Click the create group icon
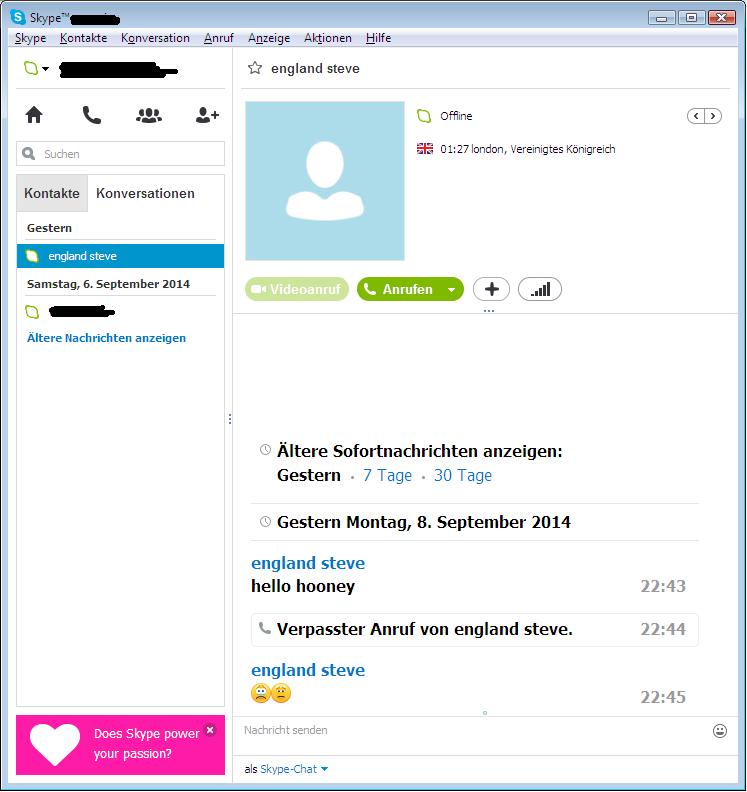747x792 pixels. tap(149, 116)
